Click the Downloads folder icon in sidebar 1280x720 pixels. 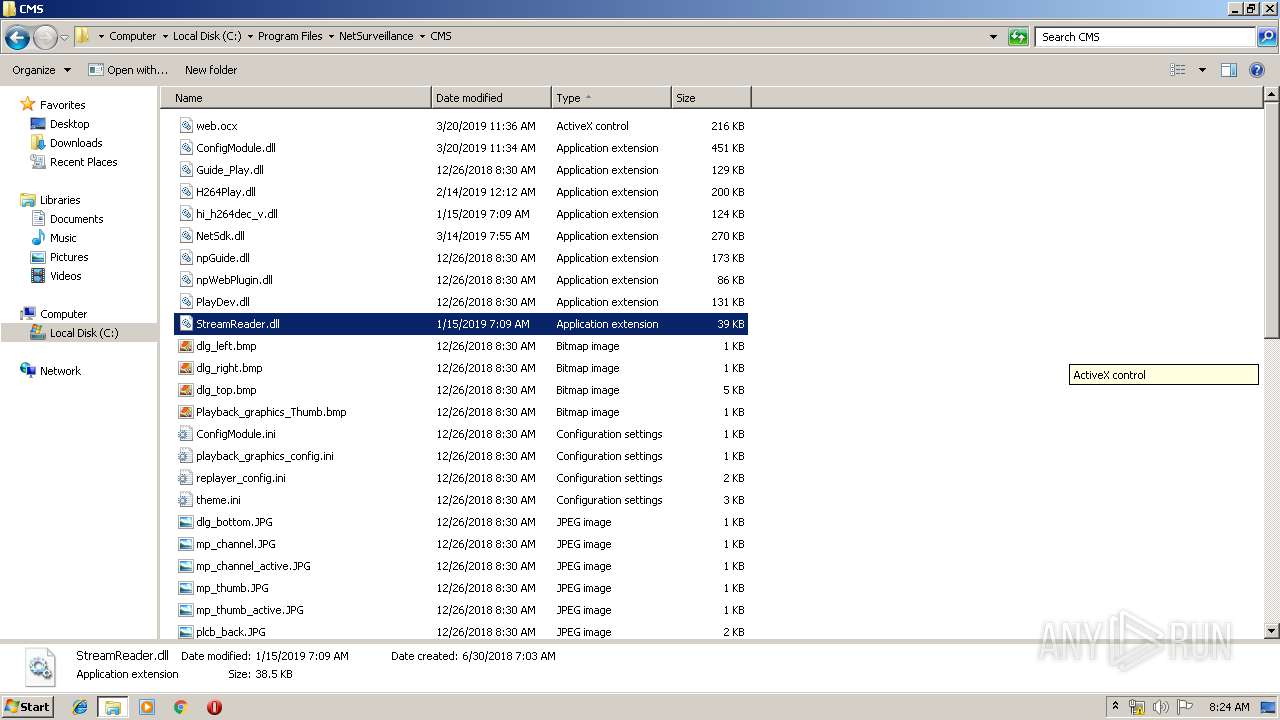coord(38,143)
